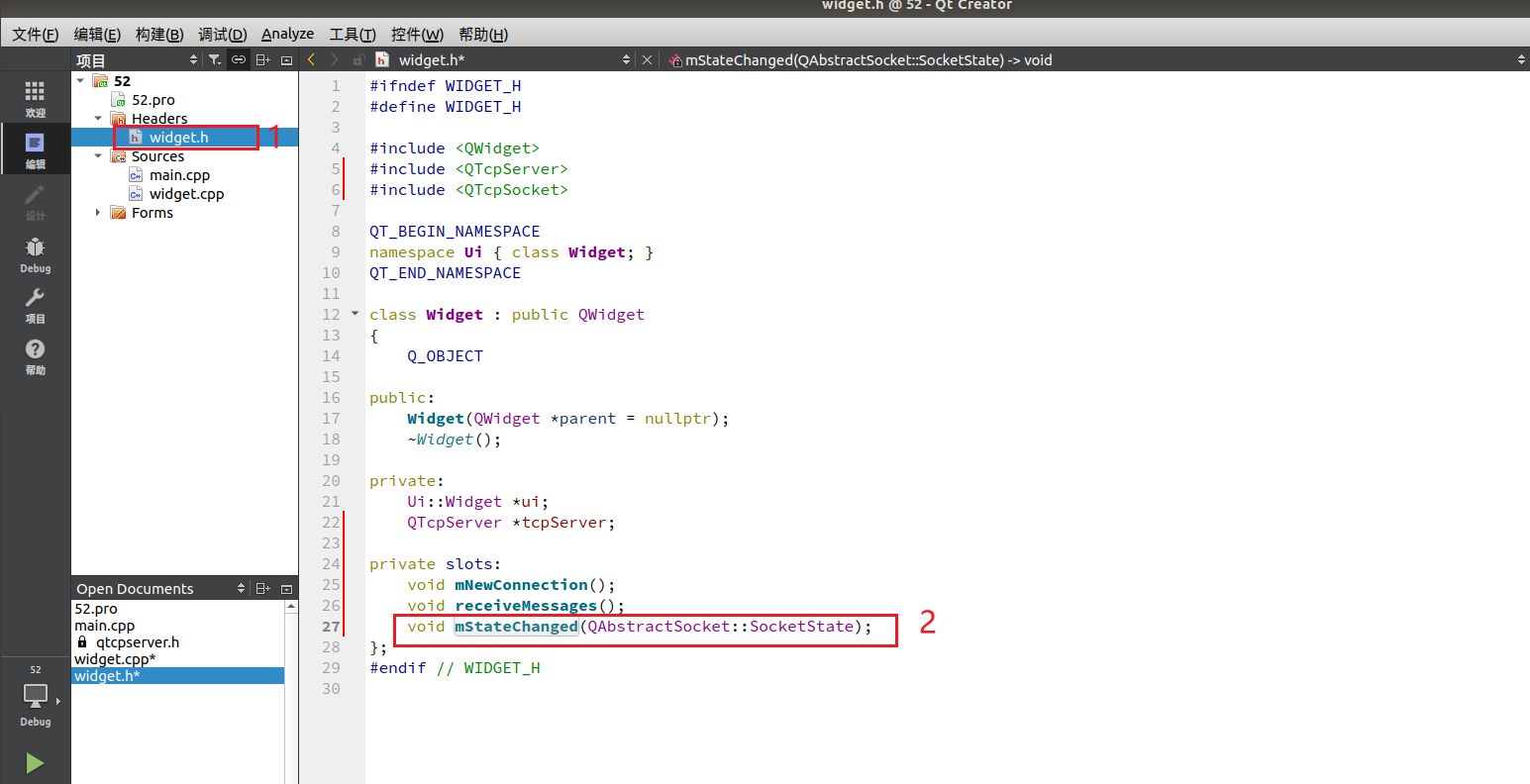Switch to 编辑 (Edit) mode
This screenshot has height=784, width=1530.
(x=35, y=149)
